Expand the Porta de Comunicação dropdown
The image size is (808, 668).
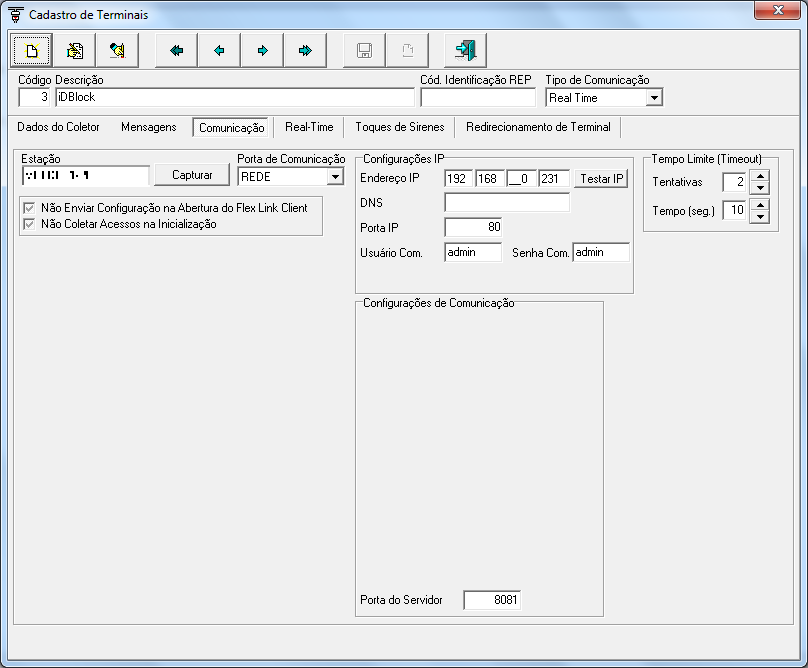pos(335,177)
